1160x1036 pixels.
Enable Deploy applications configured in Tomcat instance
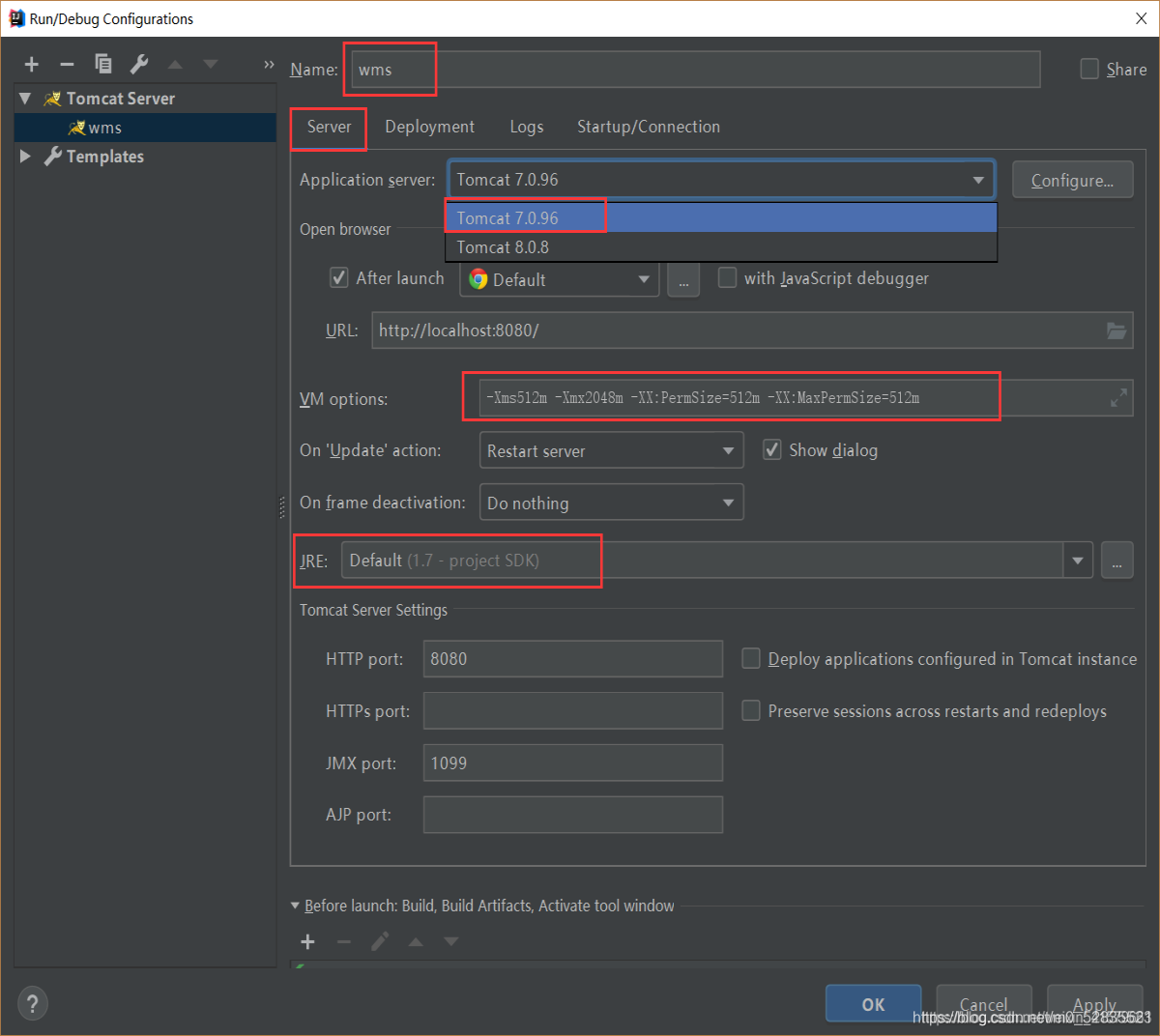(x=751, y=658)
